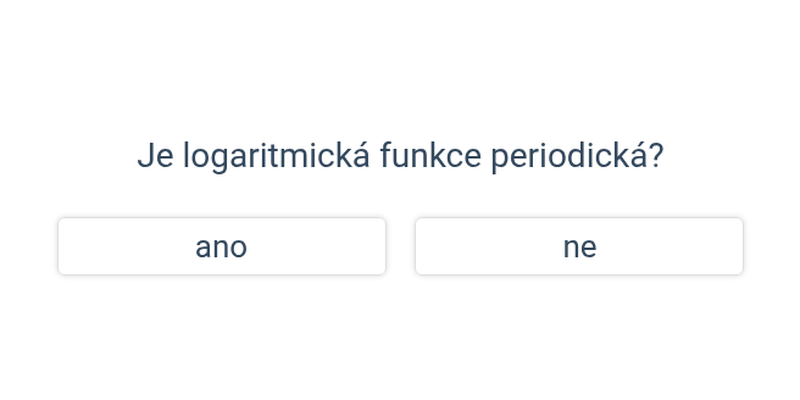Select "ne" as the answer
The width and height of the screenshot is (800, 400).
coord(579,246)
